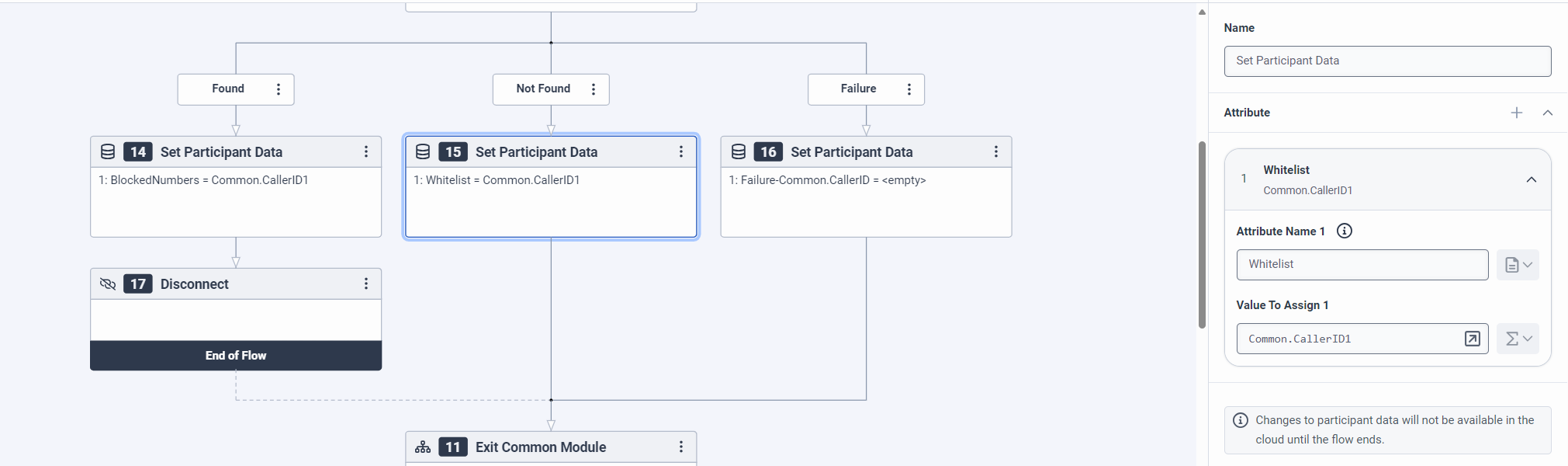Image resolution: width=1568 pixels, height=466 pixels.
Task: Open kebab menu on Failure path
Action: pos(909,89)
